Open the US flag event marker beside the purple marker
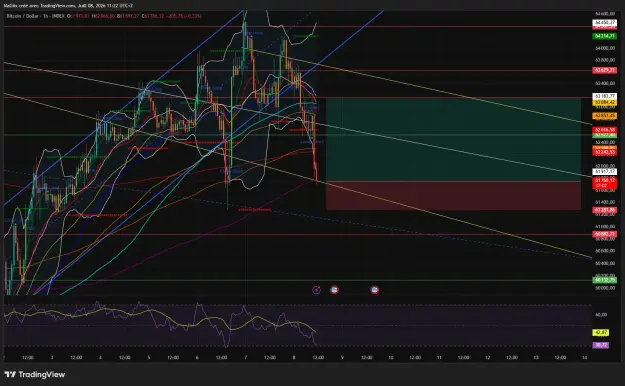Viewport: 625px width, 386px height. 334,290
